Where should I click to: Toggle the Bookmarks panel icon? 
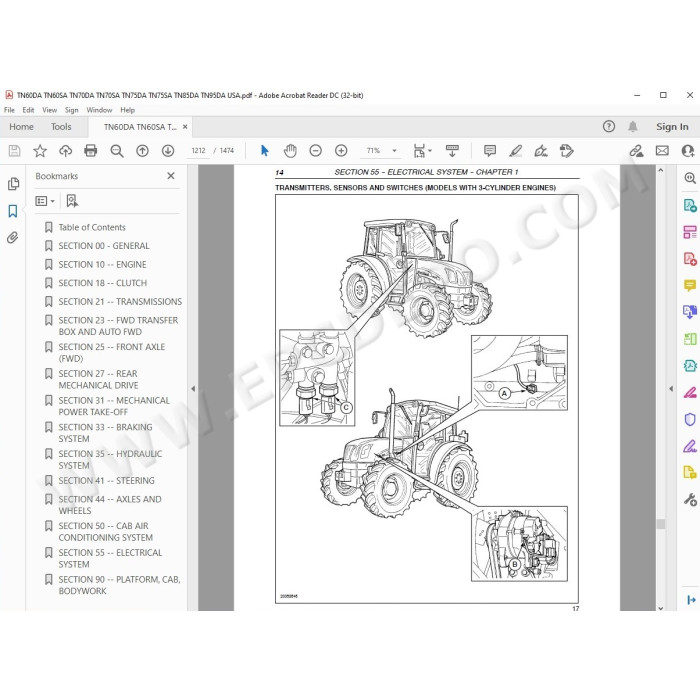click(x=13, y=211)
